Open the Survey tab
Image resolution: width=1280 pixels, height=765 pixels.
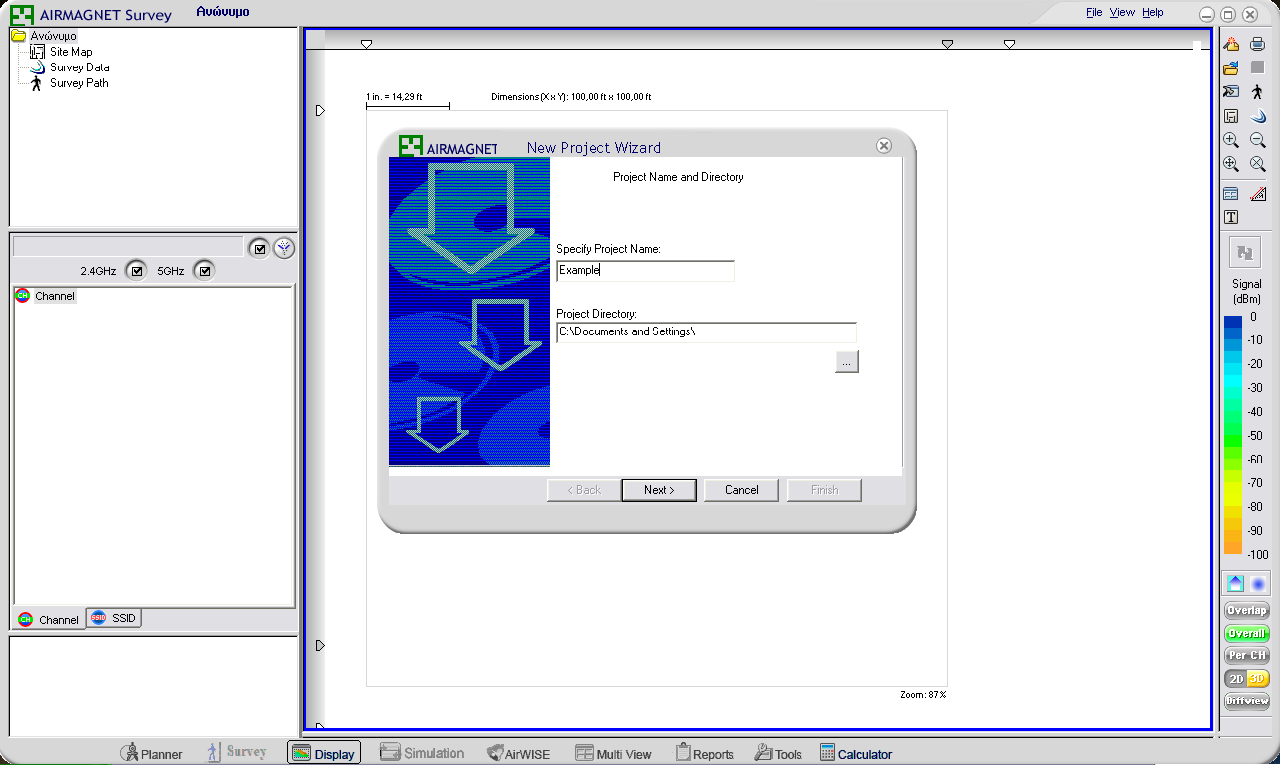(x=237, y=752)
